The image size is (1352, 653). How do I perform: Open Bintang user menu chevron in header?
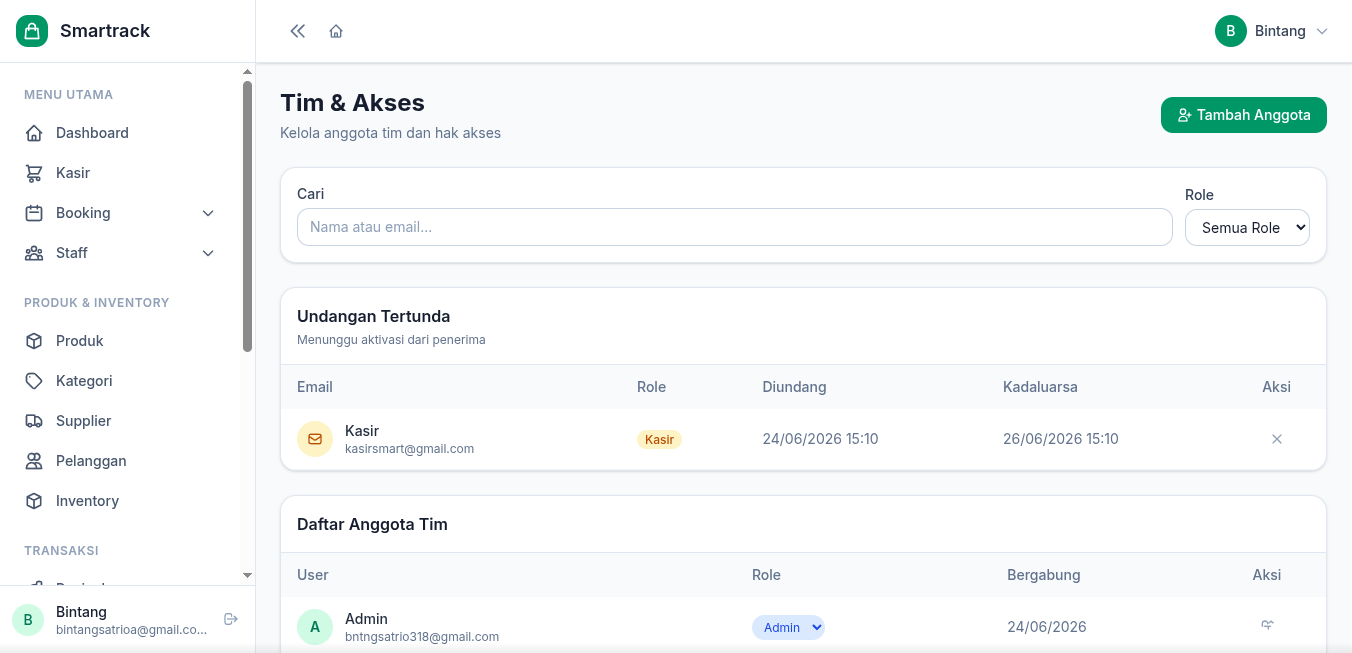coord(1322,31)
